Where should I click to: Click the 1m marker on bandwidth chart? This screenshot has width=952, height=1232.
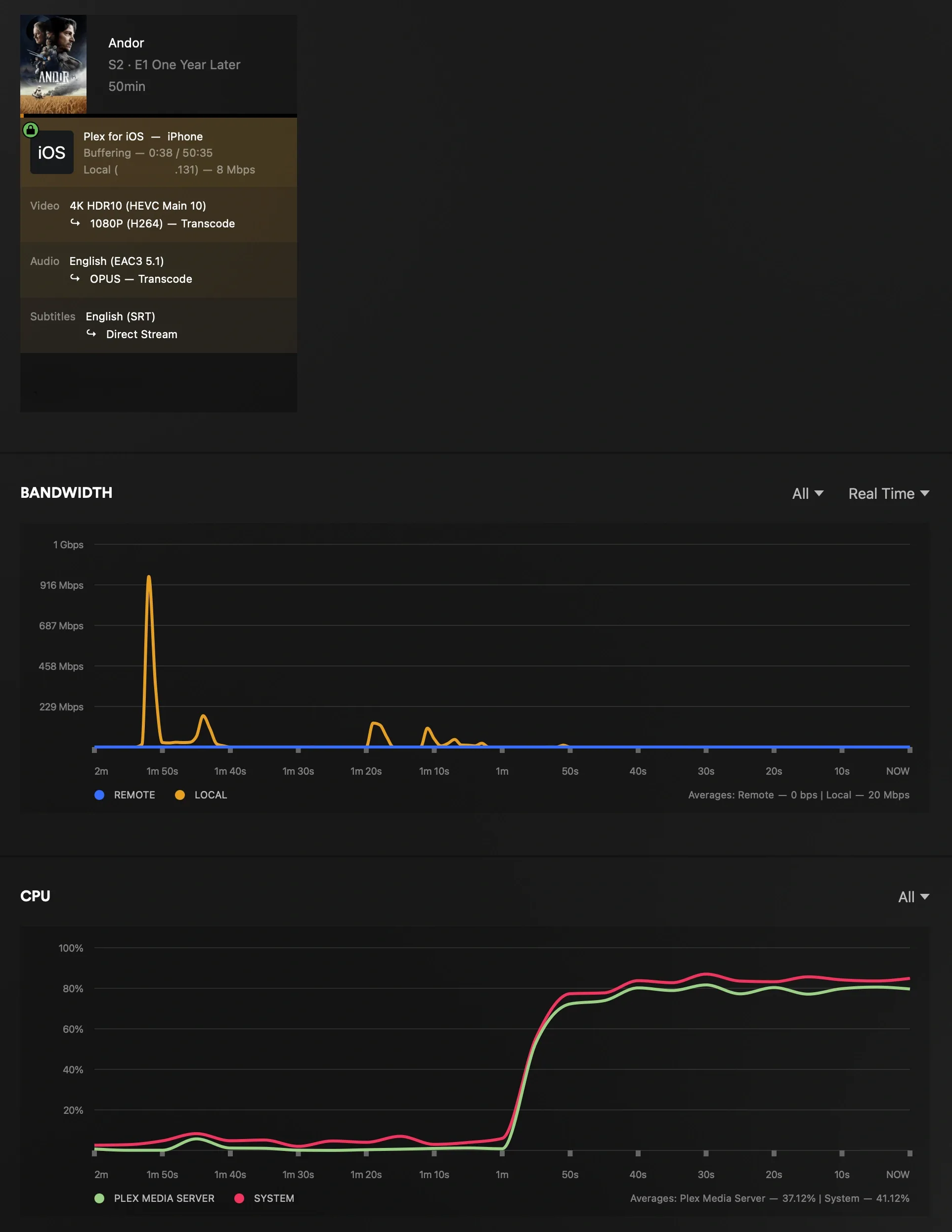502,771
